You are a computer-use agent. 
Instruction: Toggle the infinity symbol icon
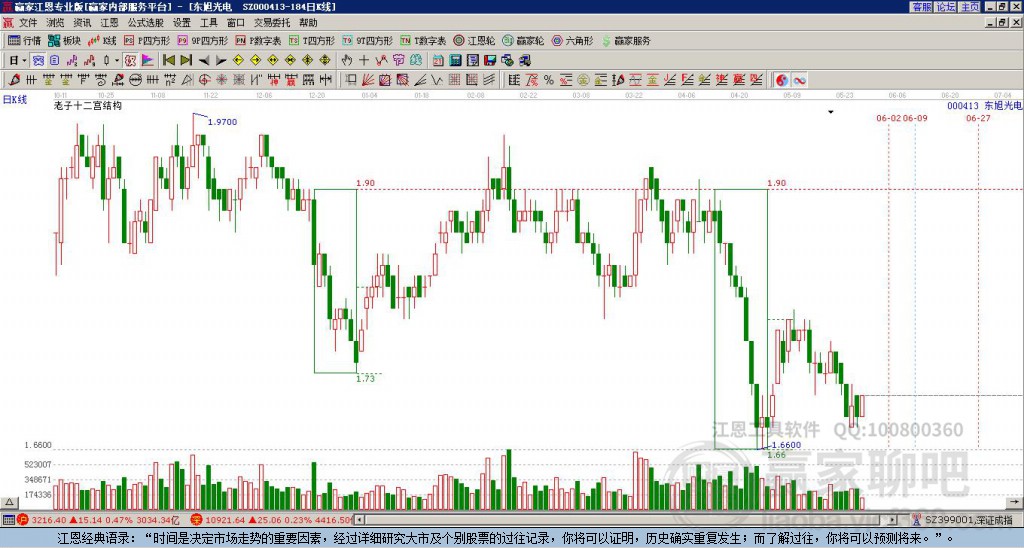(799, 80)
